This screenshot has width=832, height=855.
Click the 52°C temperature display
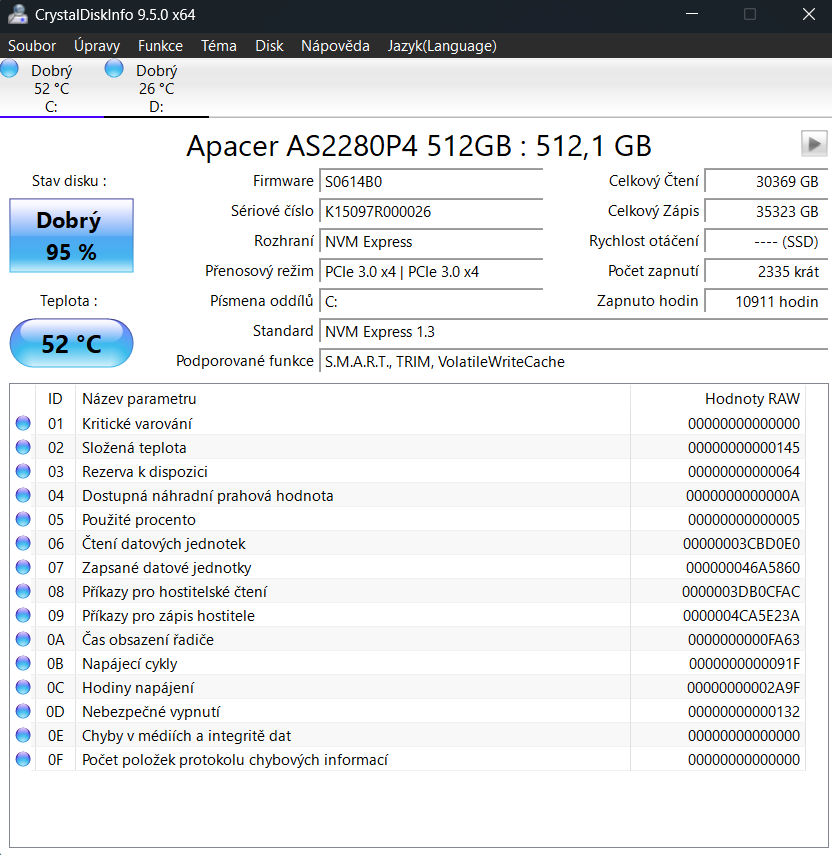(71, 343)
